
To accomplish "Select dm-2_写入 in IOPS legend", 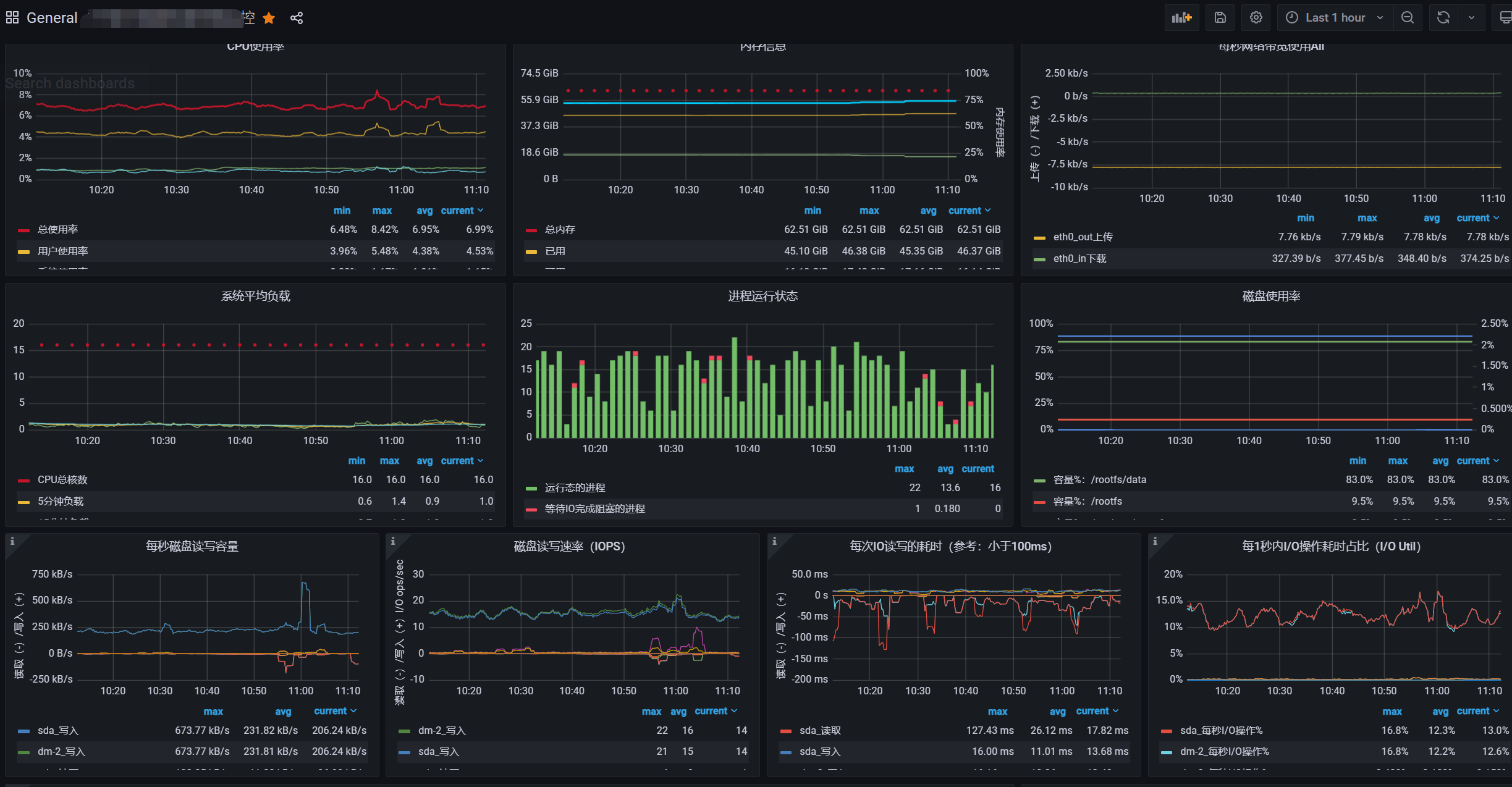I will [442, 730].
